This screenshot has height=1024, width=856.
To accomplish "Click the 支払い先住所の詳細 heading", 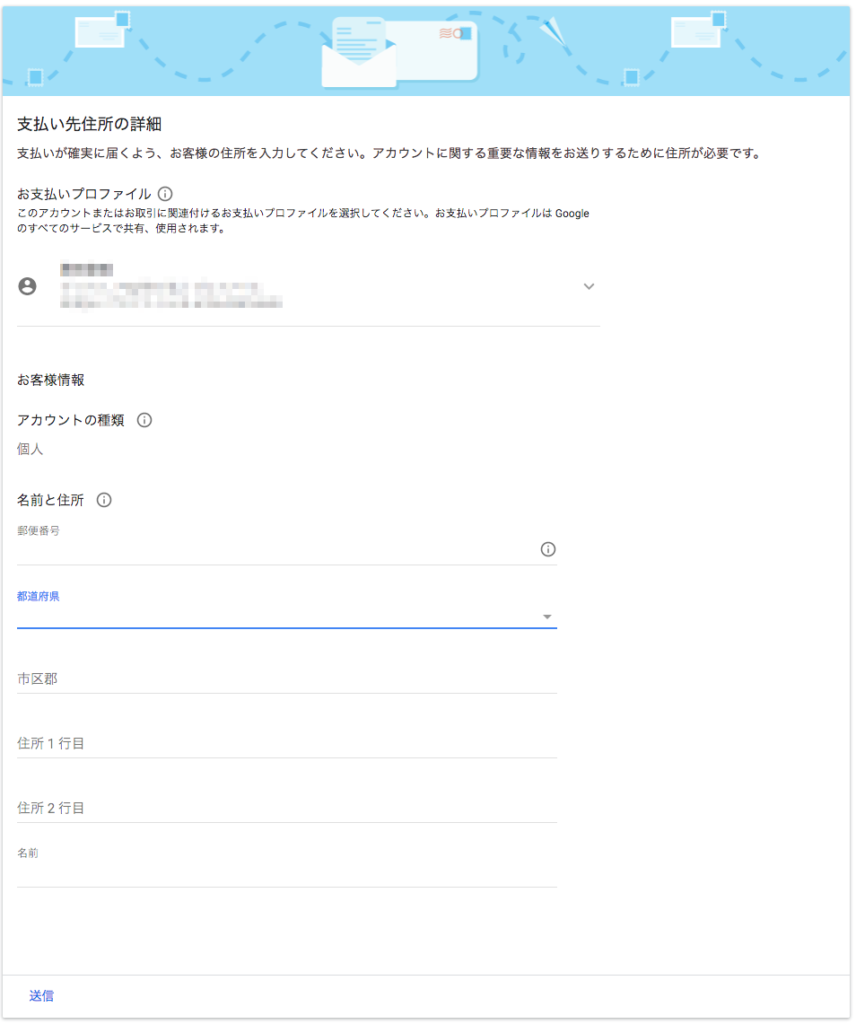I will 89,124.
